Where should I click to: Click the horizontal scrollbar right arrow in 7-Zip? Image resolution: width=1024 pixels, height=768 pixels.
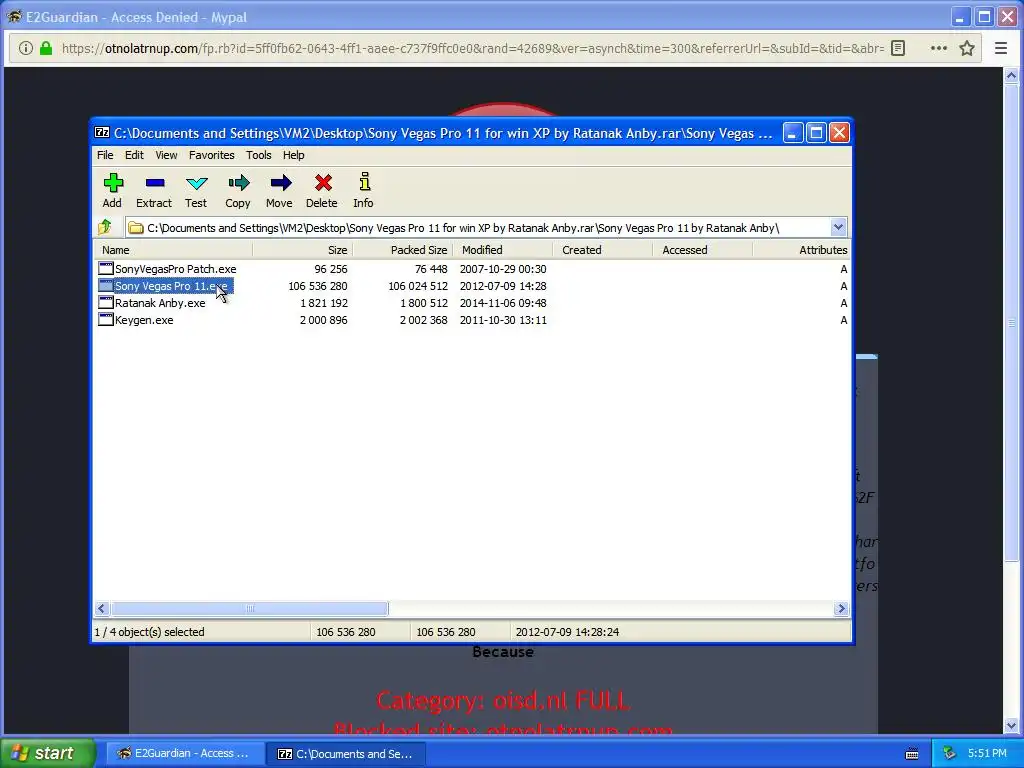point(841,608)
